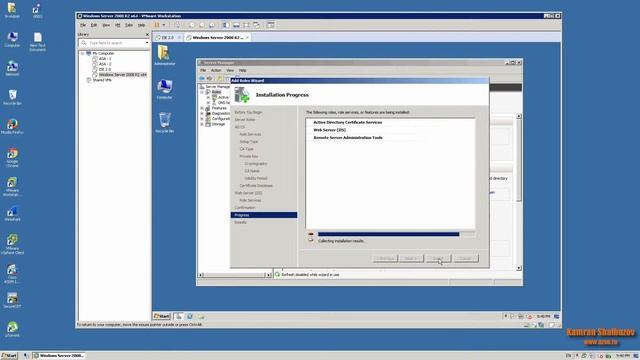Screen dimensions: 640x360
Task: Select Windows Server 2008 R2 x64 in Library
Action: click(122, 75)
